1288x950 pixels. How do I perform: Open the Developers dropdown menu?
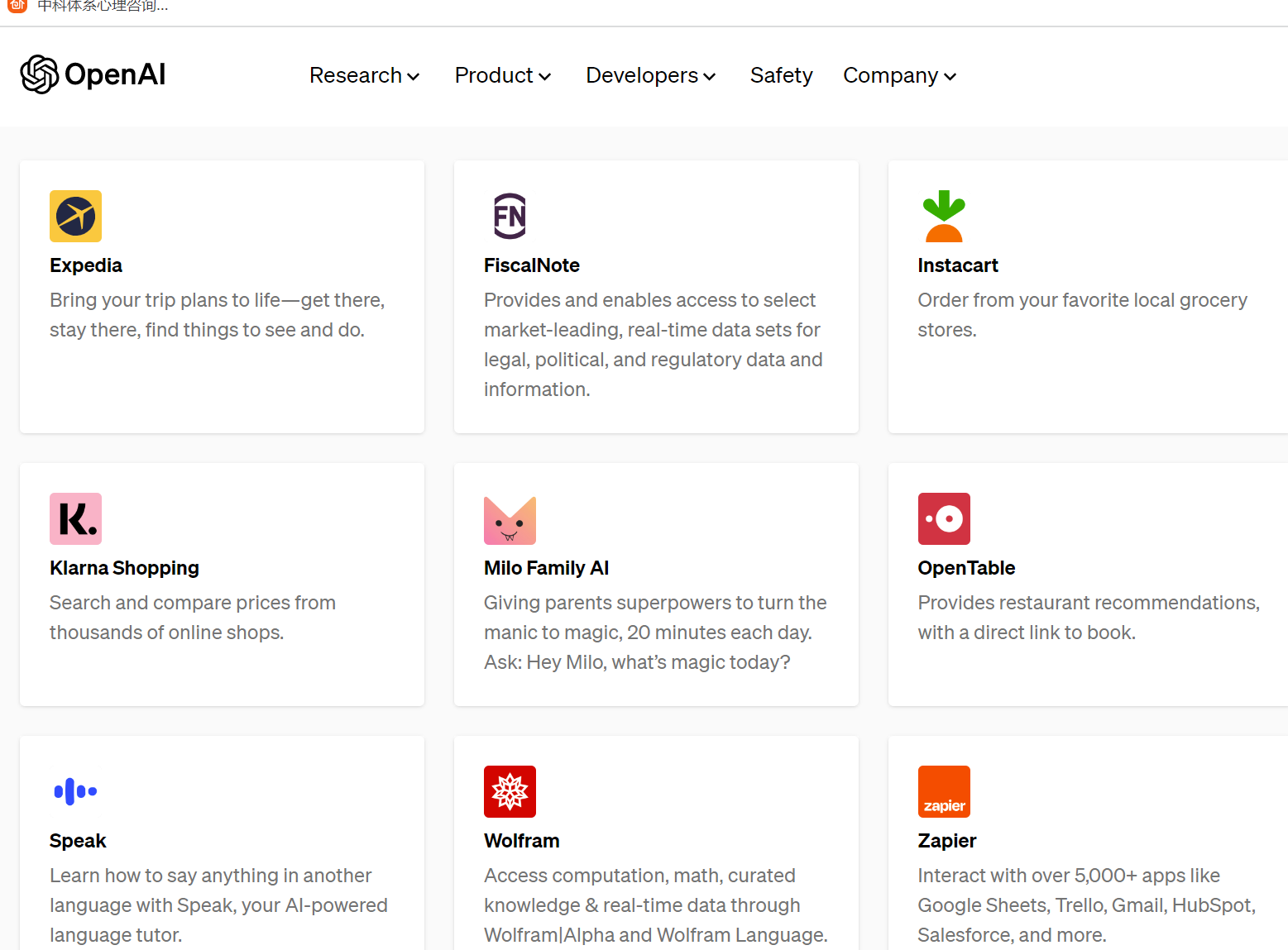click(x=650, y=75)
